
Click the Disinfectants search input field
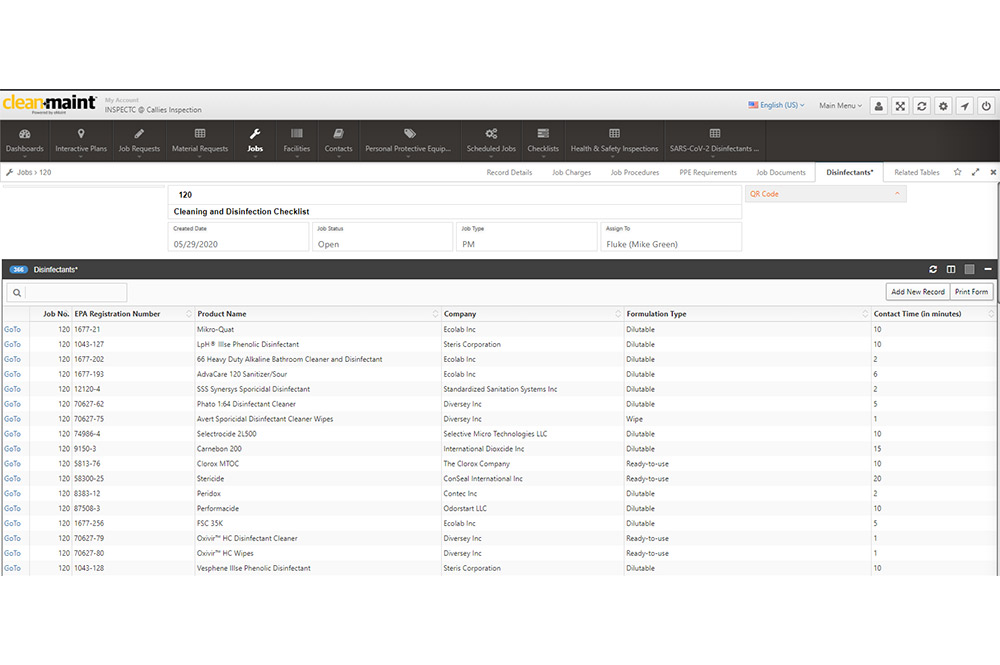pyautogui.click(x=76, y=293)
